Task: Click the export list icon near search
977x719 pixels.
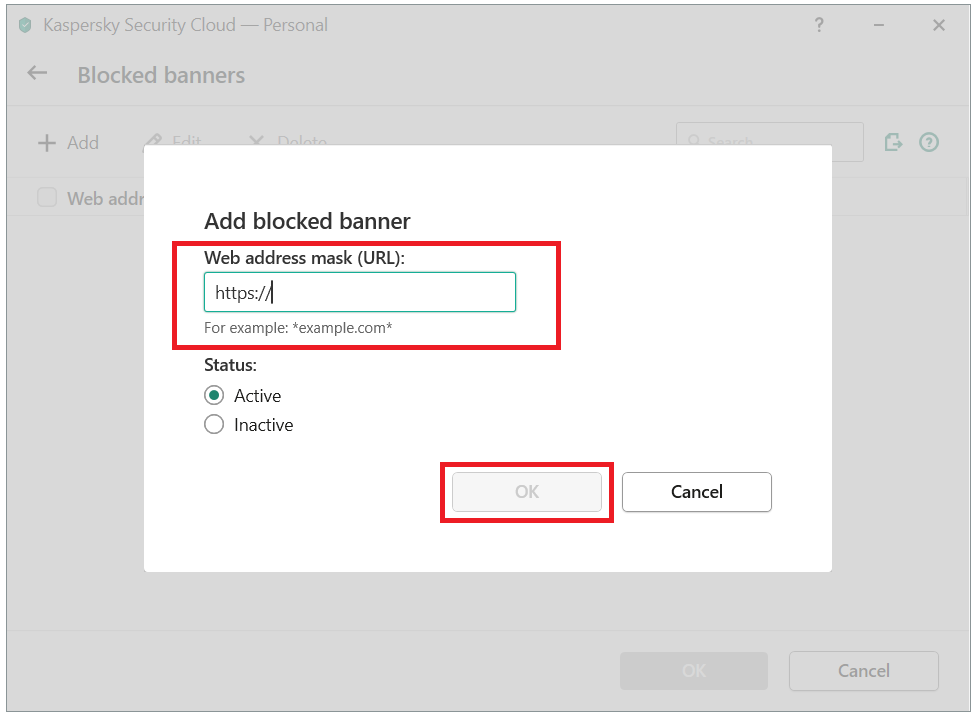Action: [x=893, y=143]
